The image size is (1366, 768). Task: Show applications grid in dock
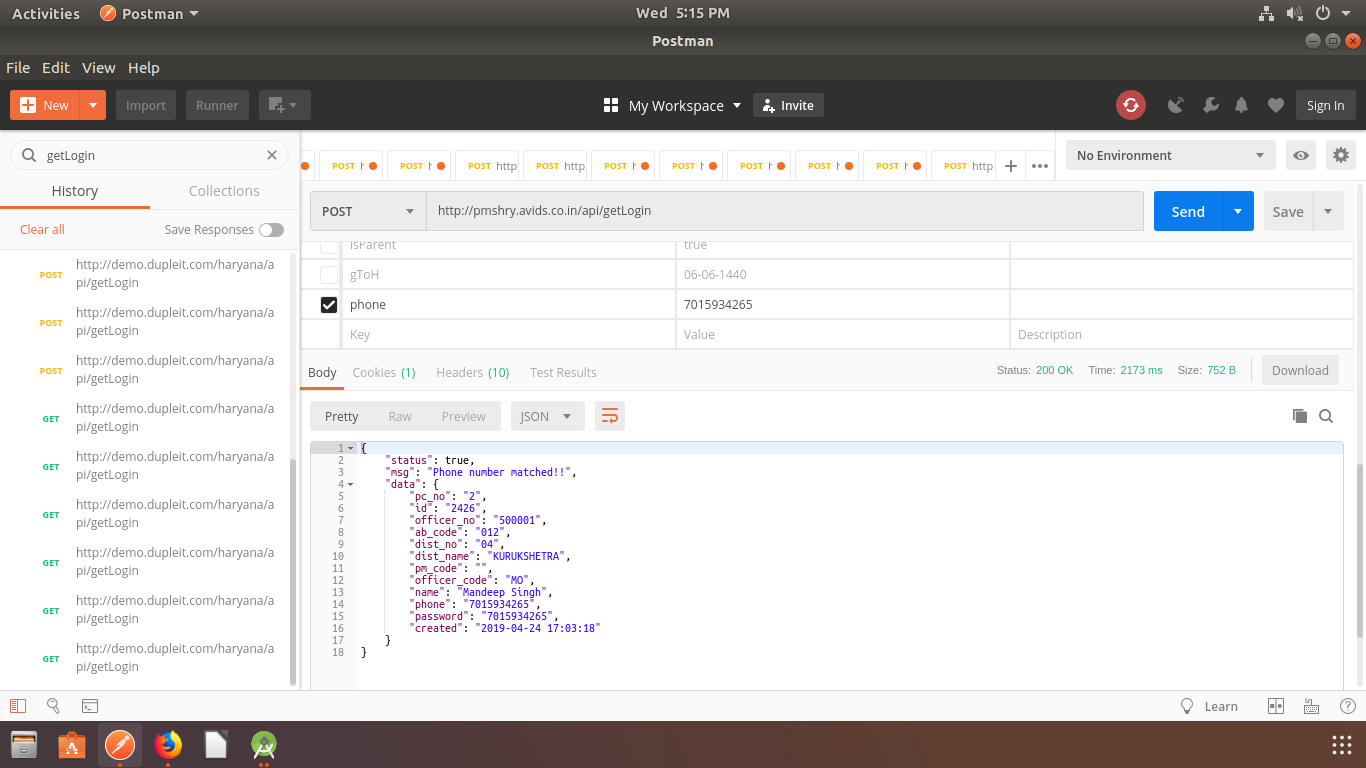(1342, 745)
